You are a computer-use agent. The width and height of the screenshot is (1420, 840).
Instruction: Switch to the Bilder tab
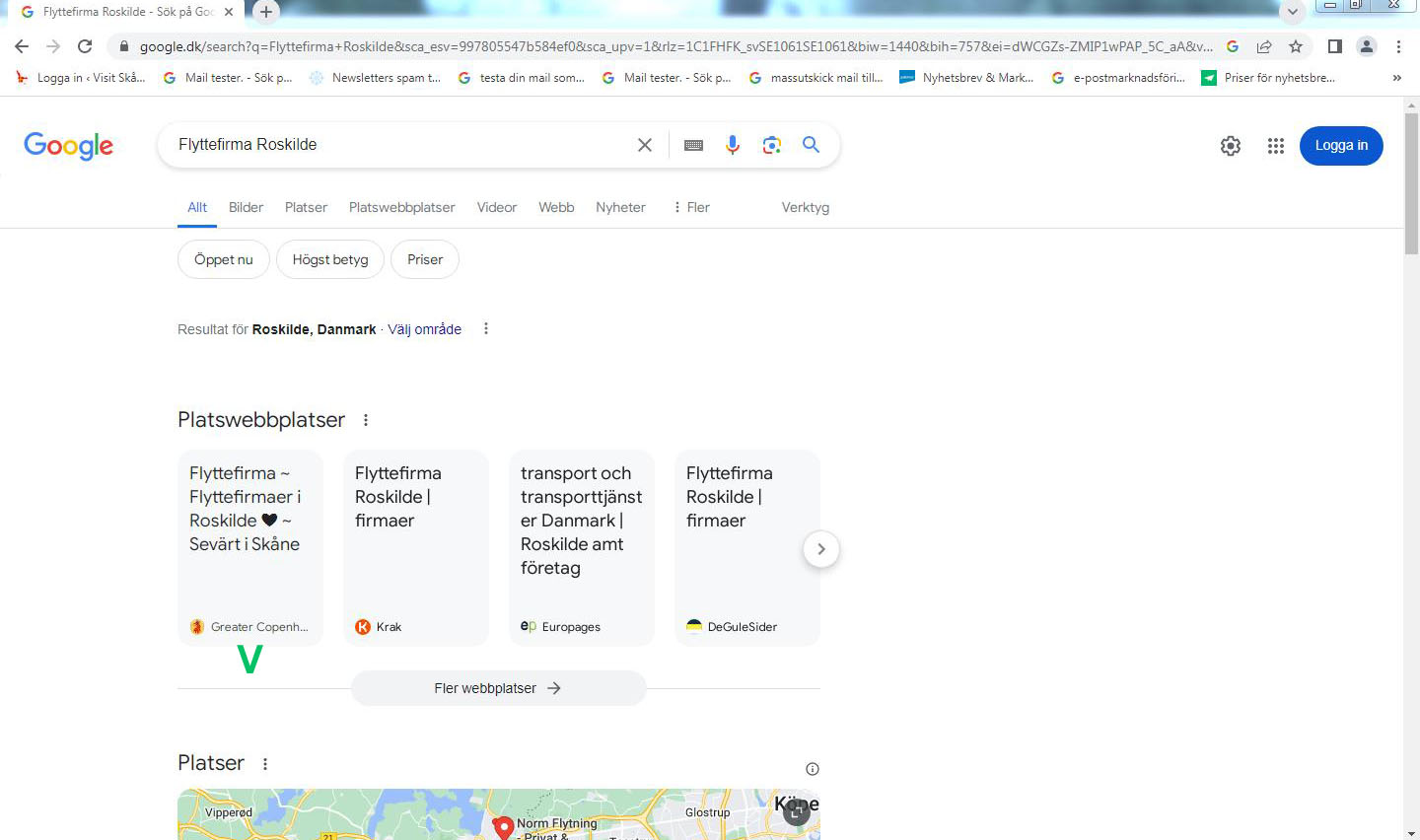click(x=246, y=207)
